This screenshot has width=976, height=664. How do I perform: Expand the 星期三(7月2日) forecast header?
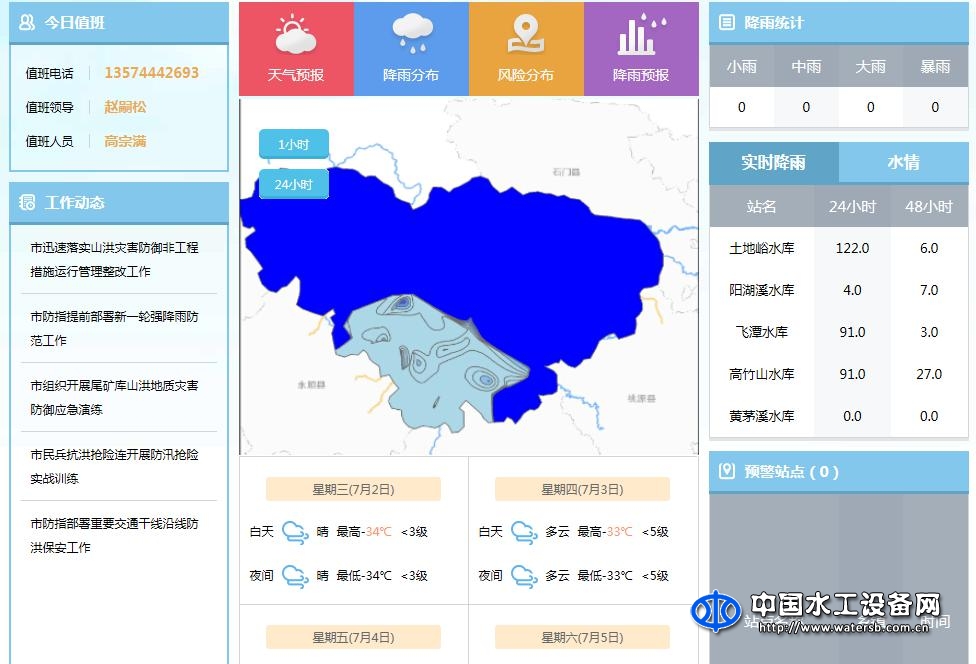(352, 489)
